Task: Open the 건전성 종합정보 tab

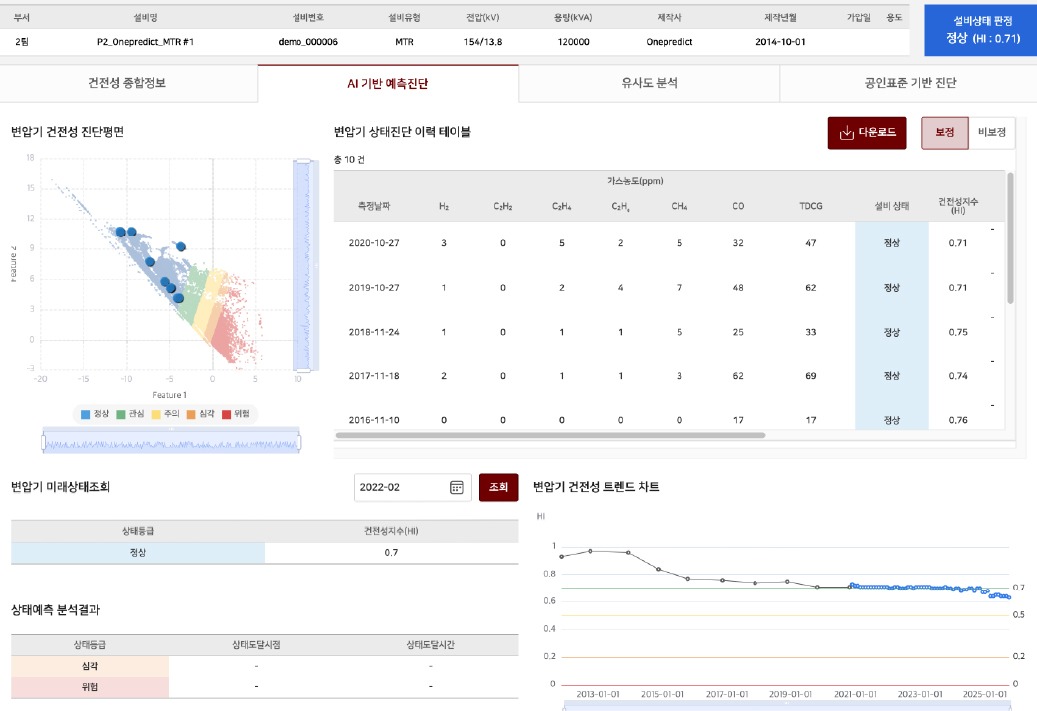Action: (x=128, y=83)
